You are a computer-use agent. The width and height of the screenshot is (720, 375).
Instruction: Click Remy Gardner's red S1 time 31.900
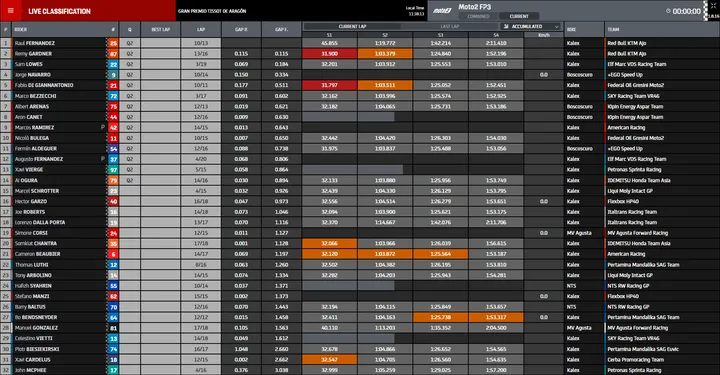coord(329,54)
